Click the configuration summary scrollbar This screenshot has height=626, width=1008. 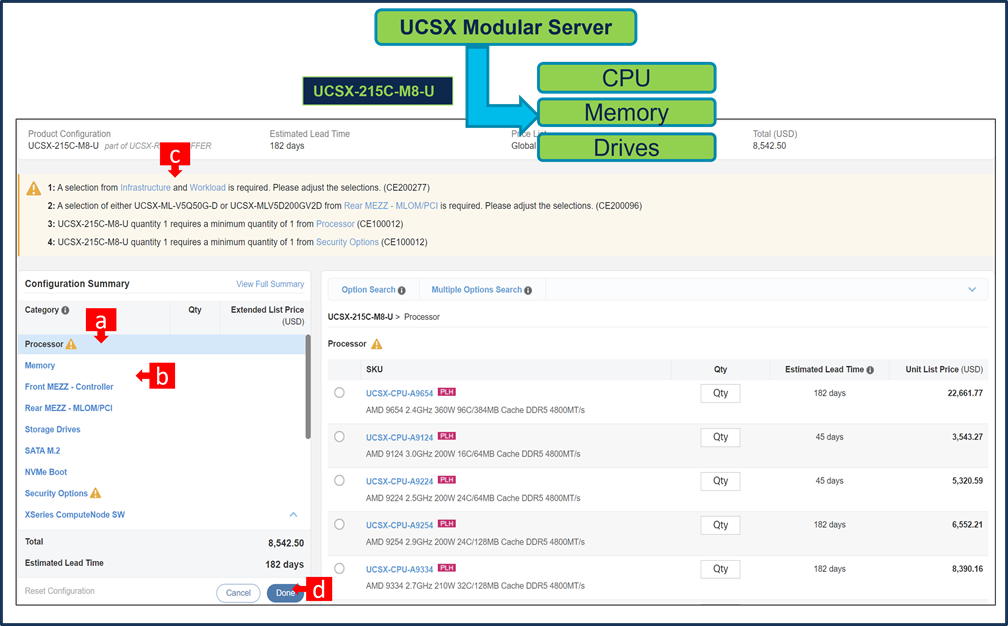[x=308, y=387]
